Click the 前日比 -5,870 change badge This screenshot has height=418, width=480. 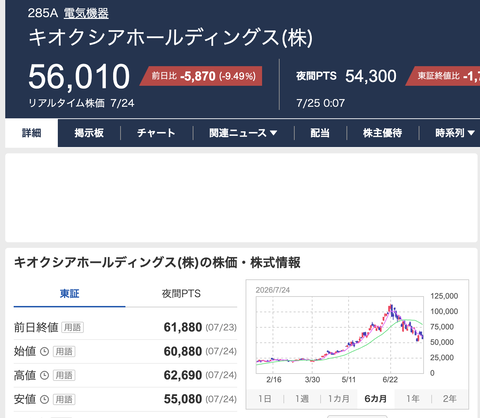point(201,76)
